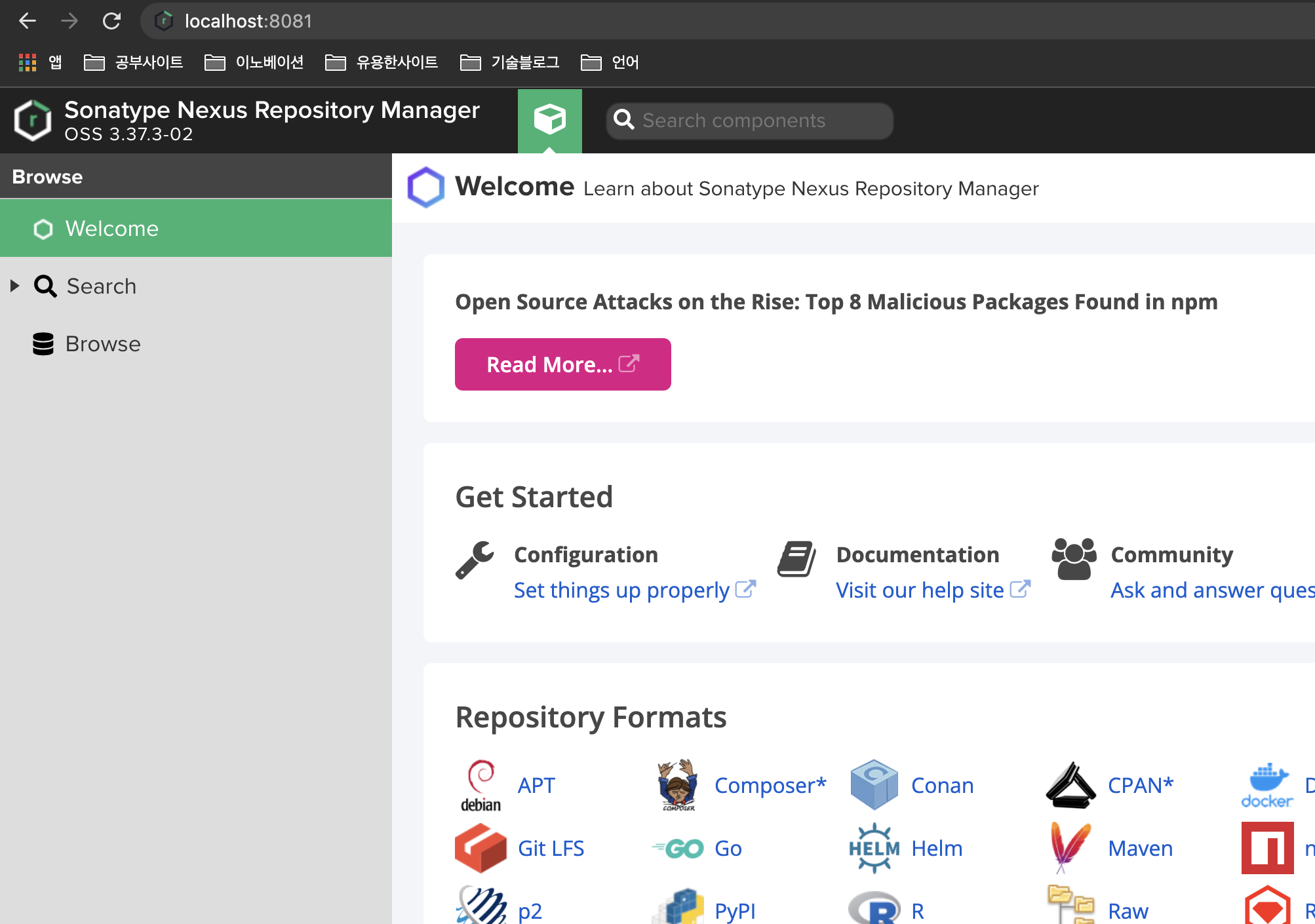Click the Helm format icon
This screenshot has width=1315, height=924.
coord(874,848)
